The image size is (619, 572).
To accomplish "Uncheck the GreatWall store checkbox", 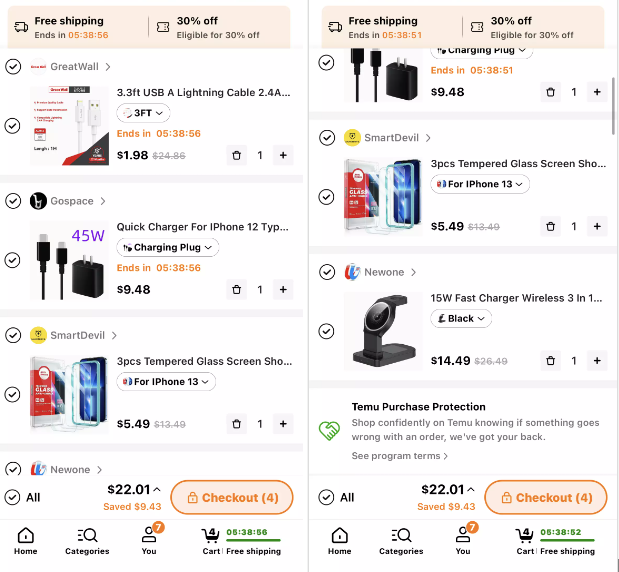I will [x=13, y=67].
